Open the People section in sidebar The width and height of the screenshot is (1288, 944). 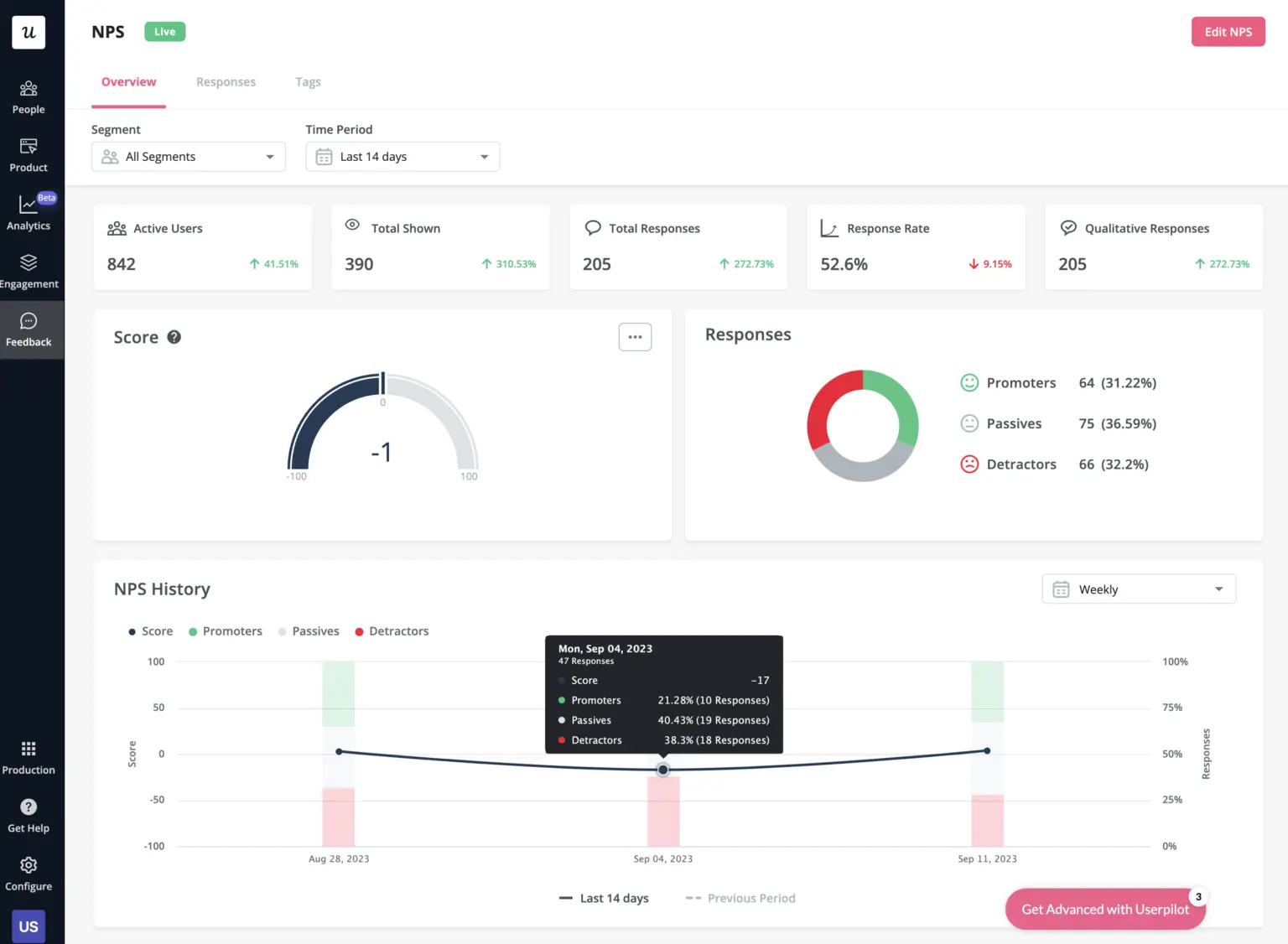pyautogui.click(x=29, y=97)
